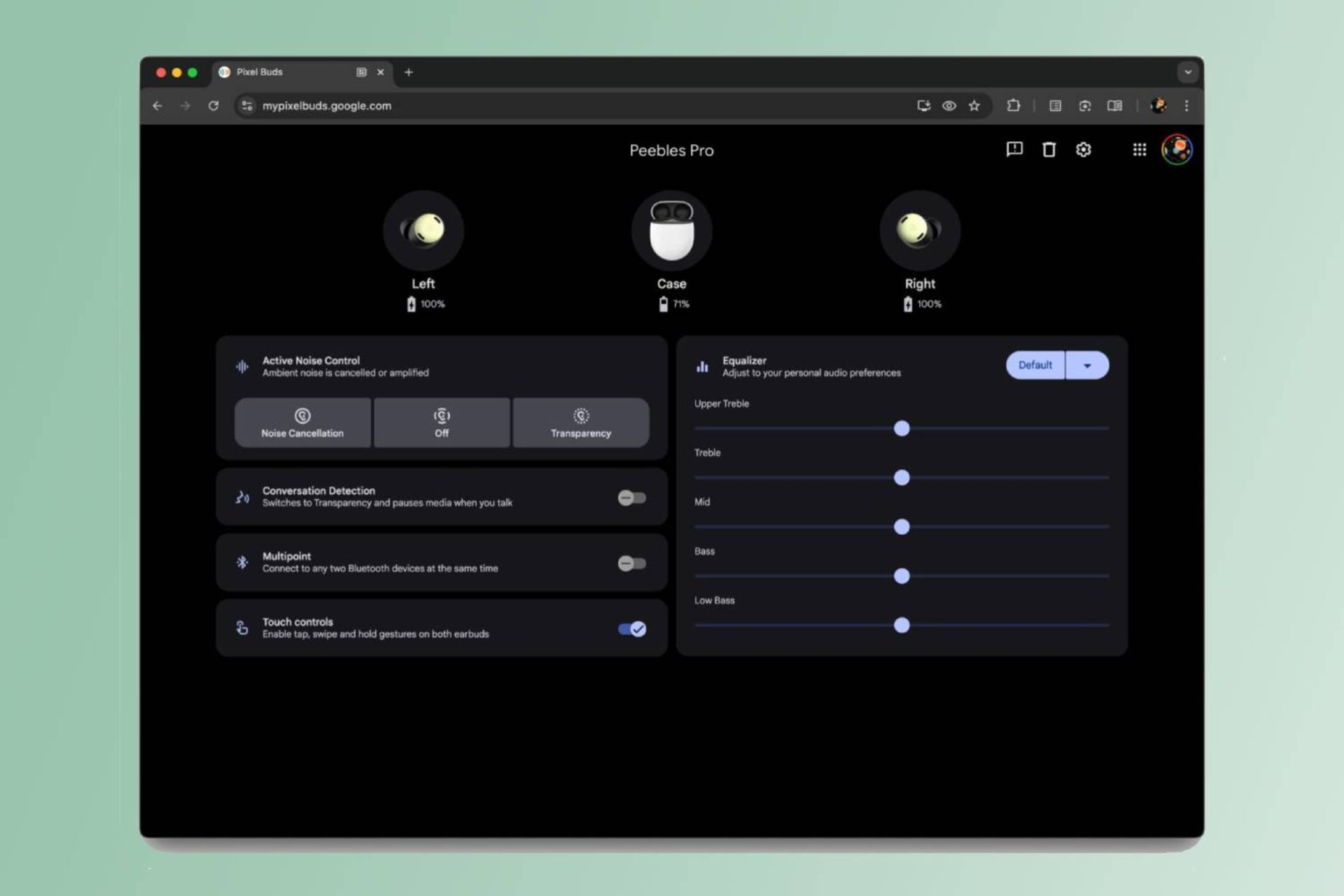This screenshot has width=1344, height=896.
Task: Click the Right 100% battery text
Action: coord(930,304)
